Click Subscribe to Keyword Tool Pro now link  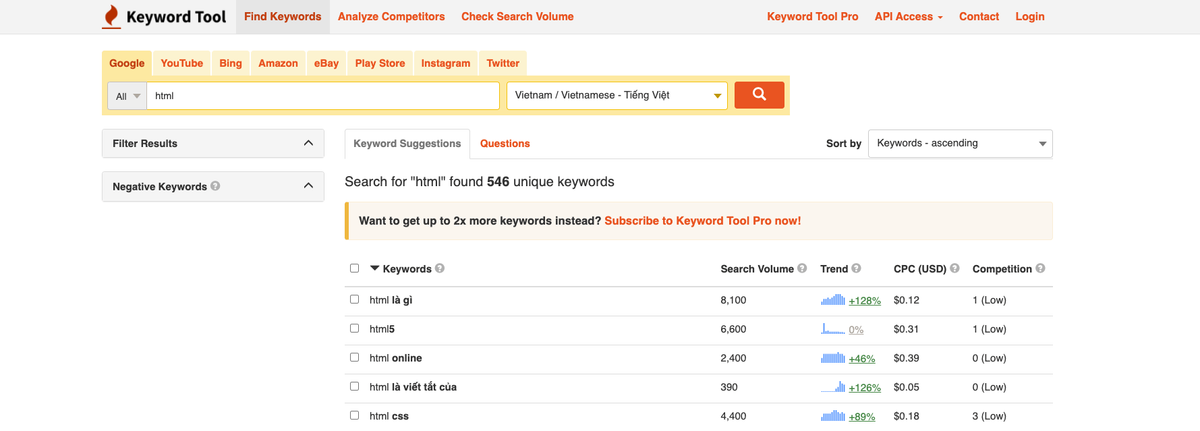[702, 221]
